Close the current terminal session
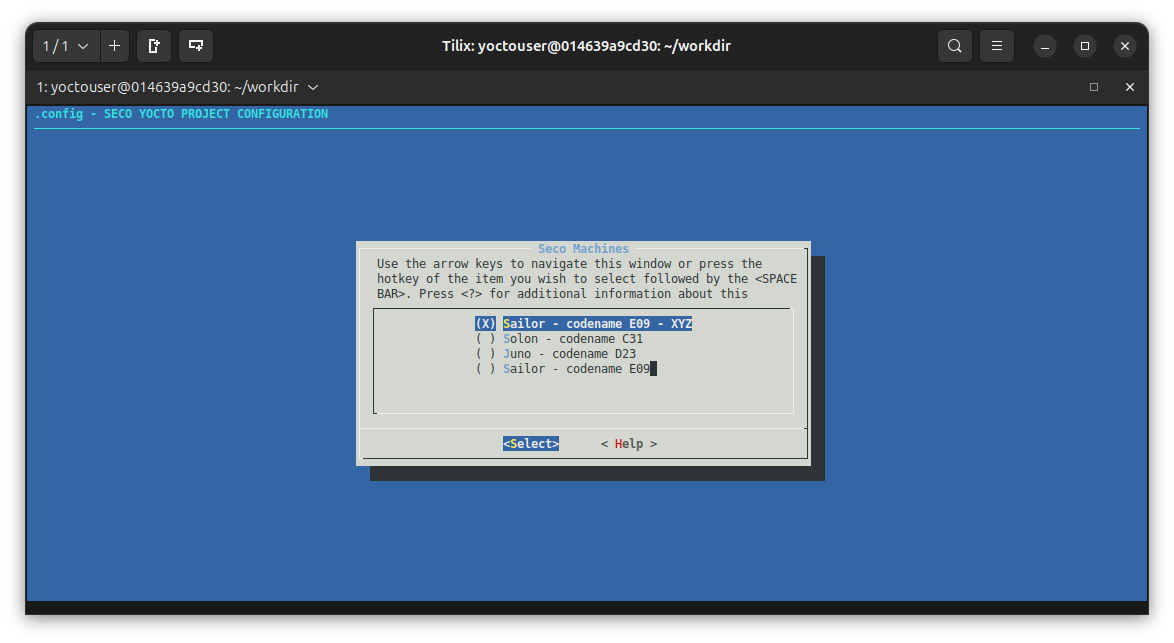This screenshot has width=1174, height=643. [x=1129, y=87]
